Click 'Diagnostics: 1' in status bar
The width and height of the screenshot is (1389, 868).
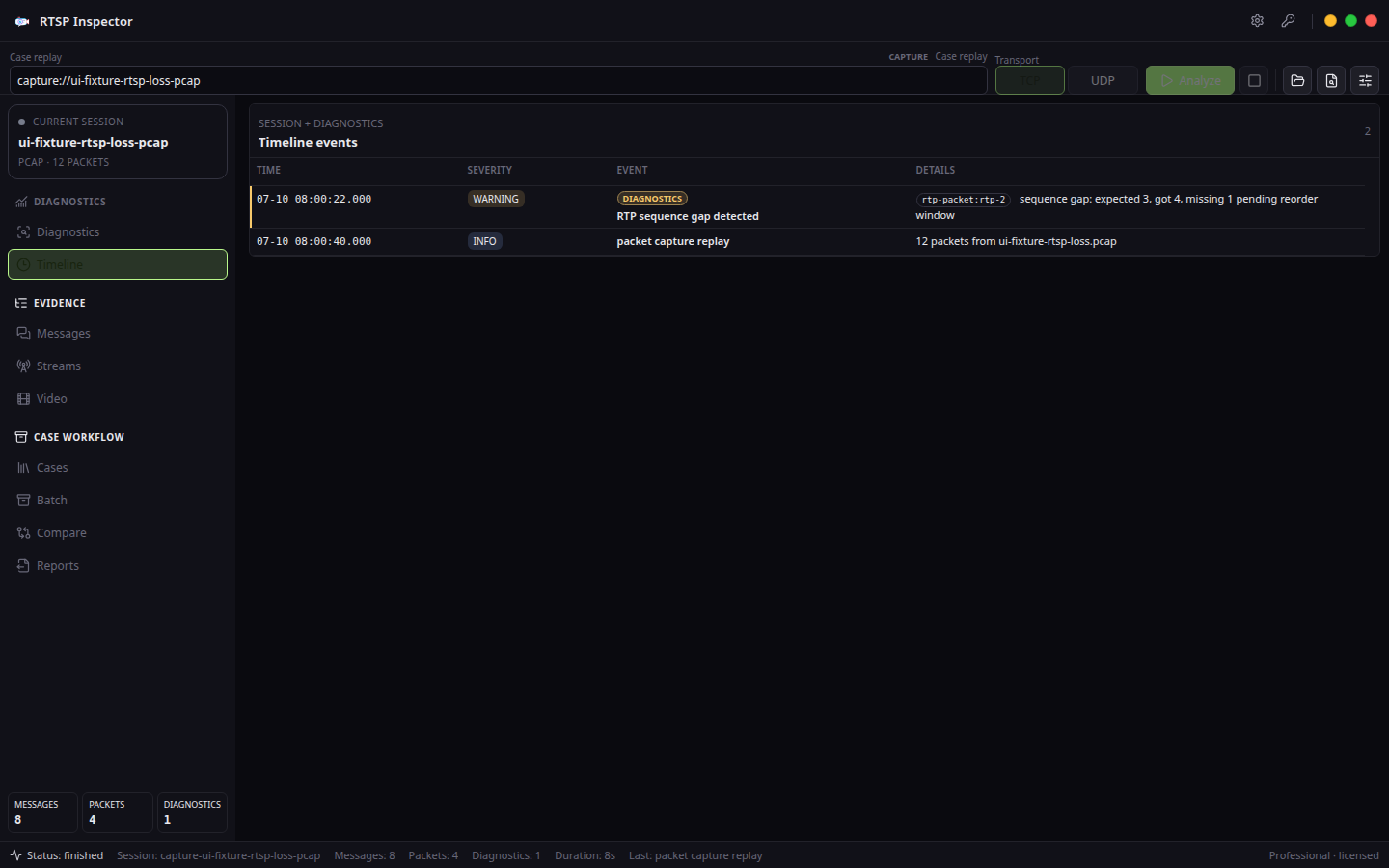click(506, 855)
